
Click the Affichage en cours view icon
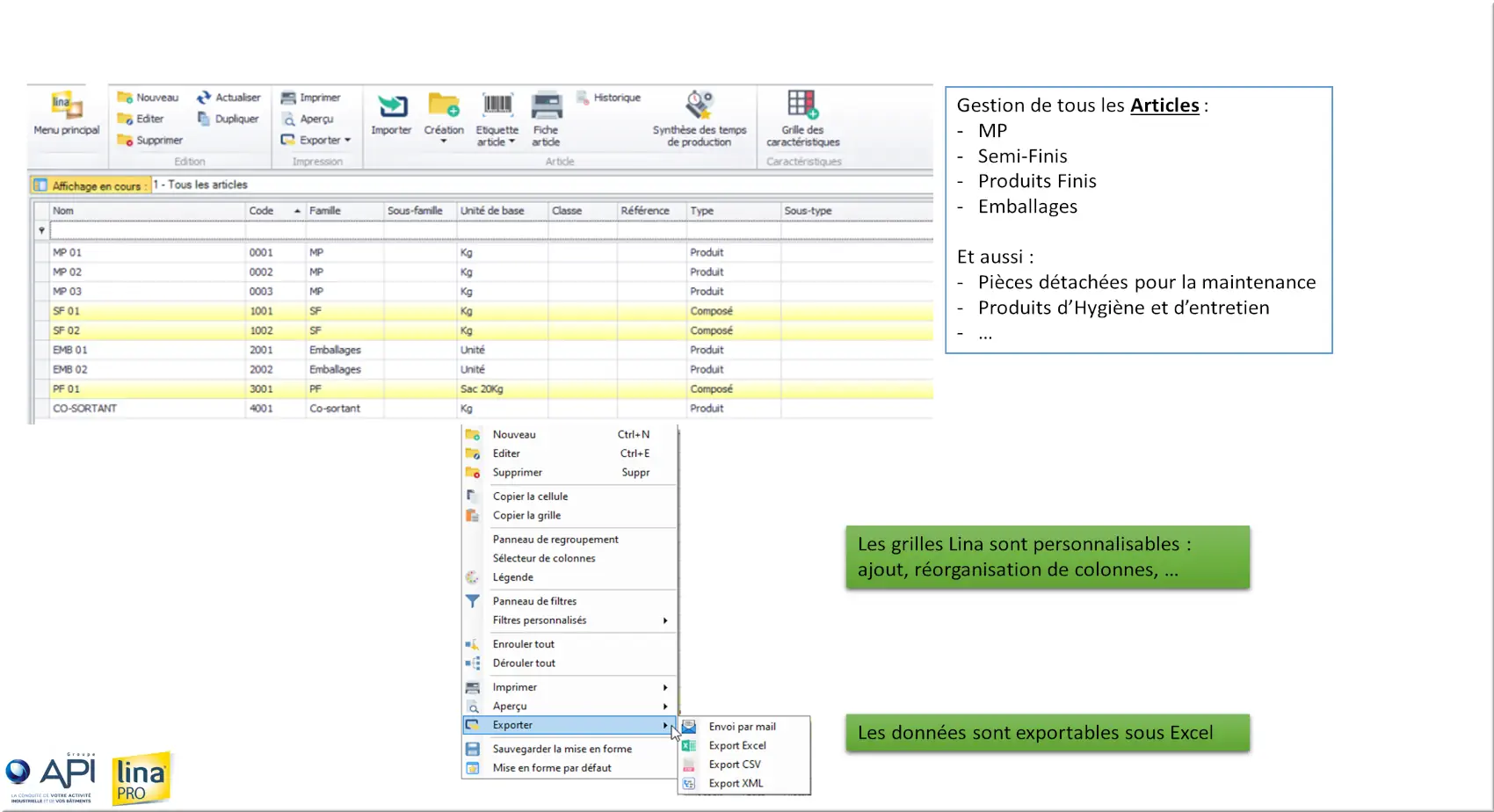point(40,185)
